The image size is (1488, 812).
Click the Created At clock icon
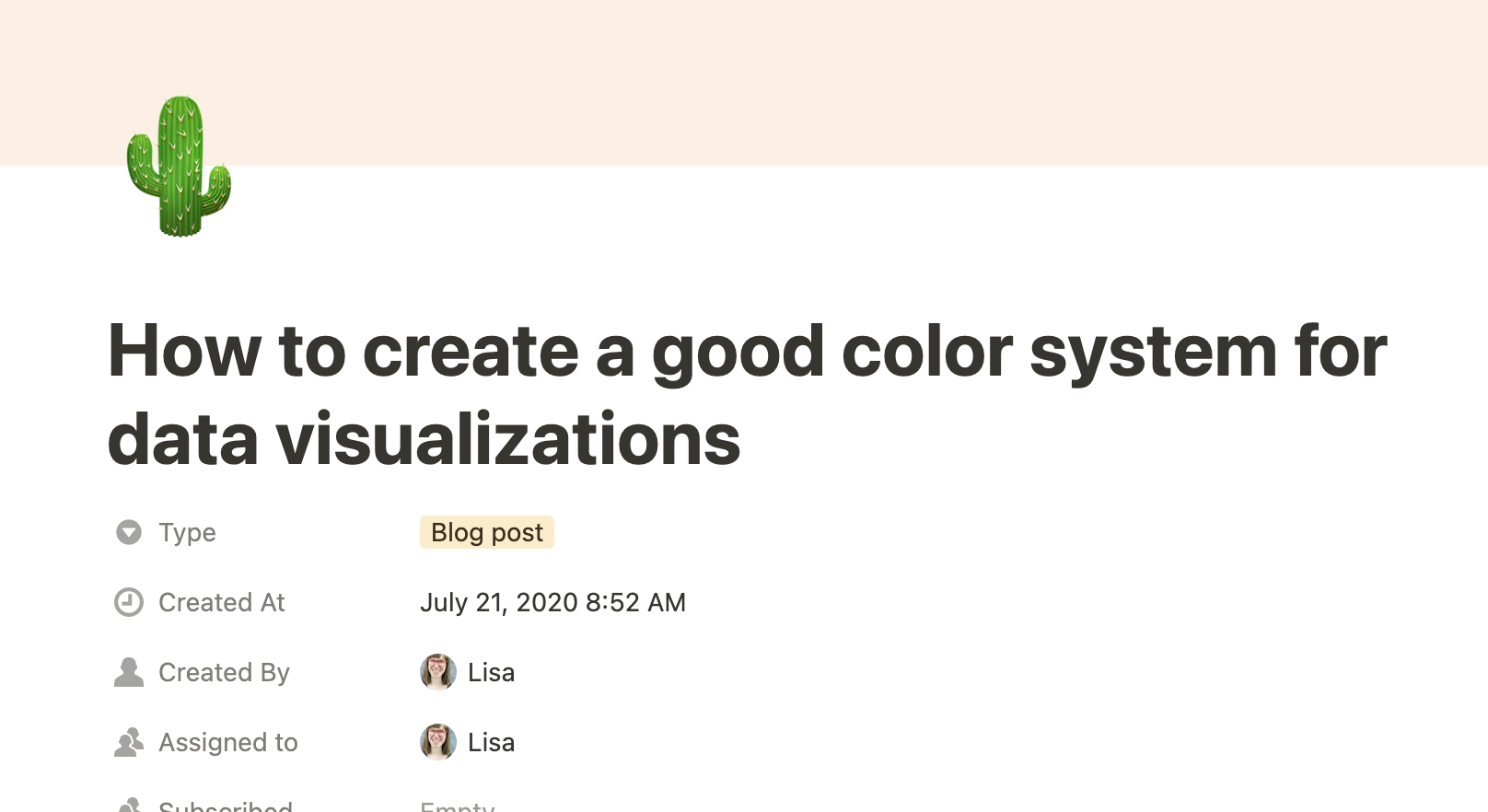129,602
